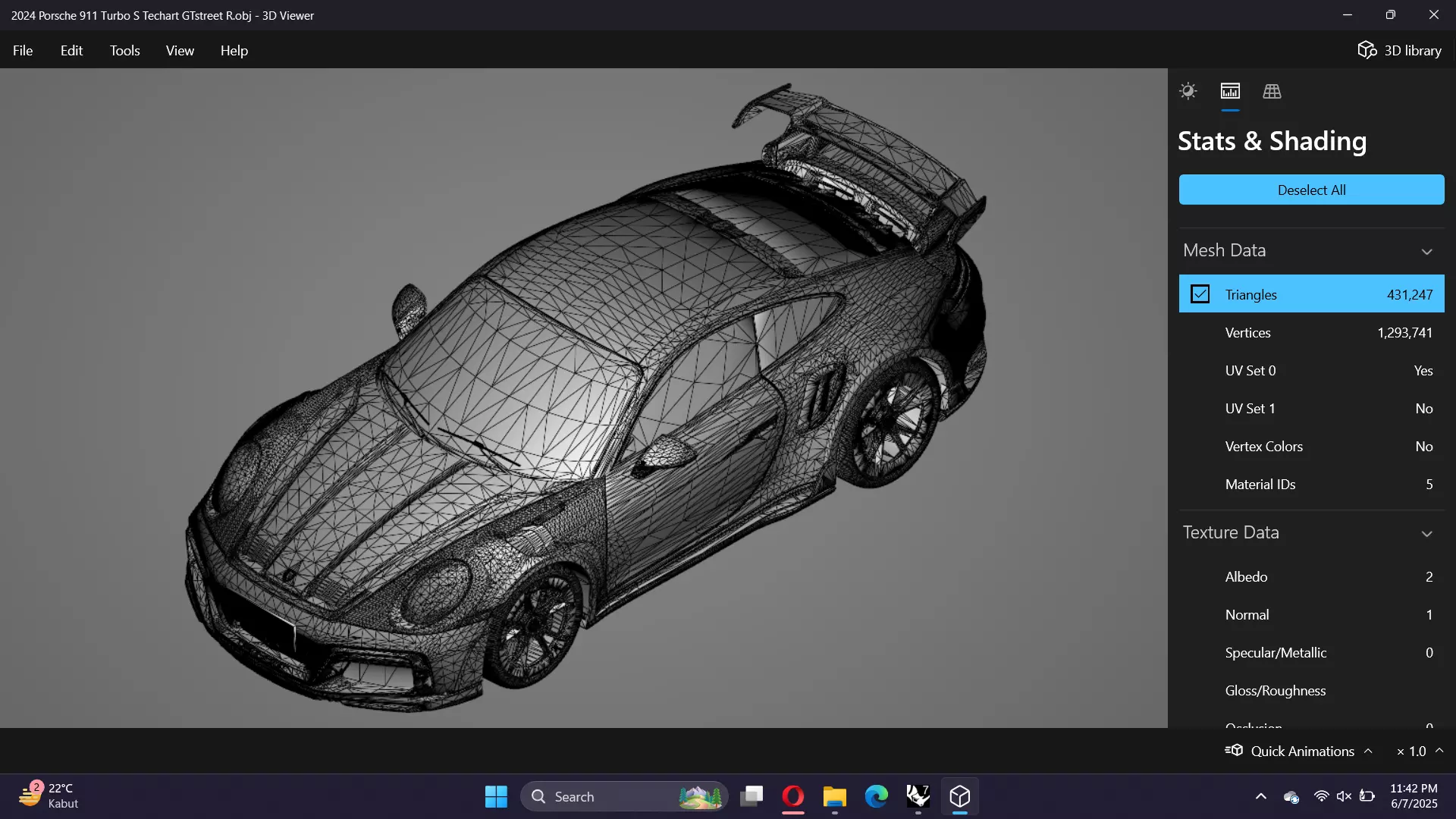
Task: Open the View menu
Action: coord(180,50)
